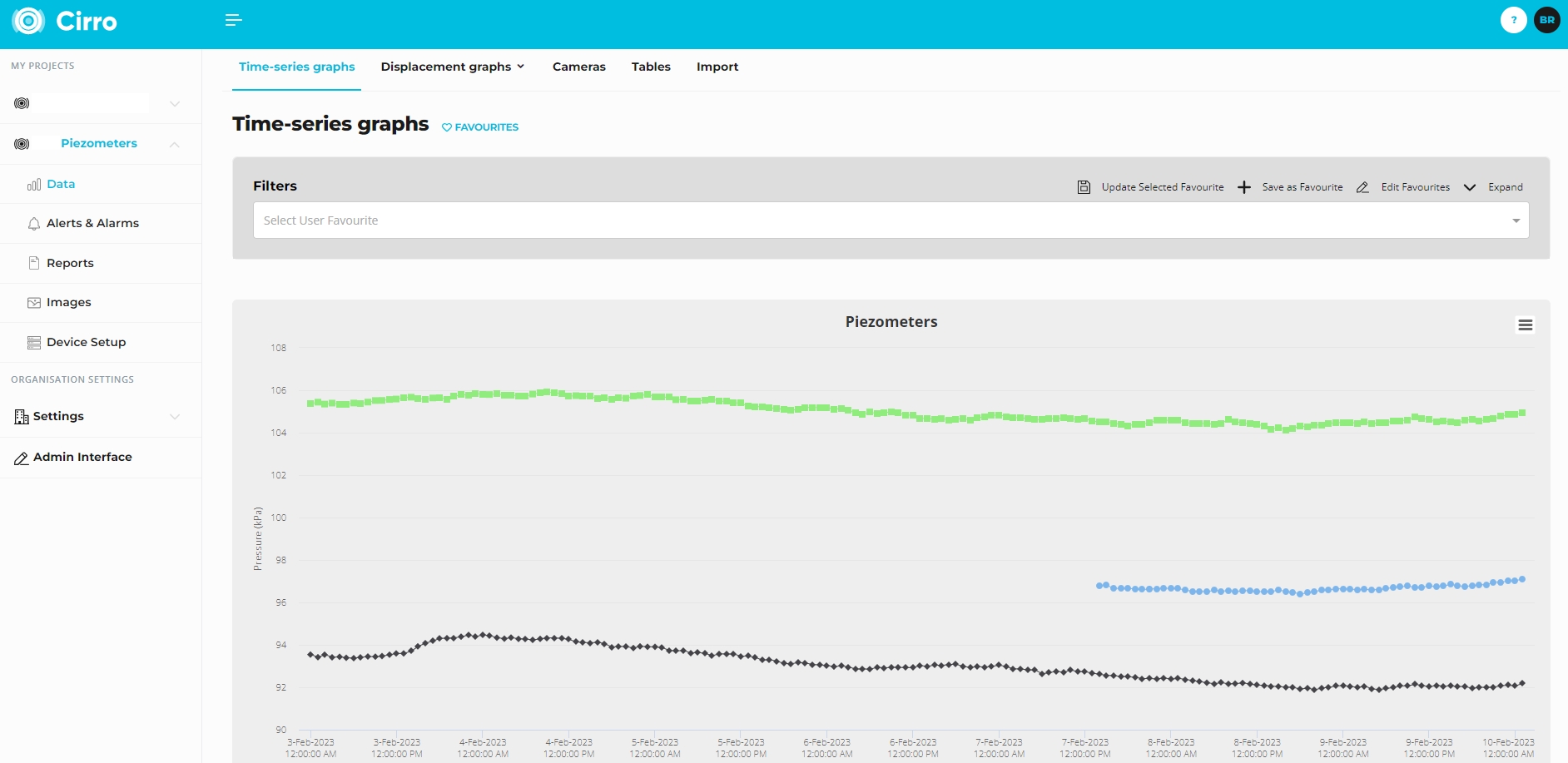
Task: Switch to the Tables tab
Action: [650, 67]
